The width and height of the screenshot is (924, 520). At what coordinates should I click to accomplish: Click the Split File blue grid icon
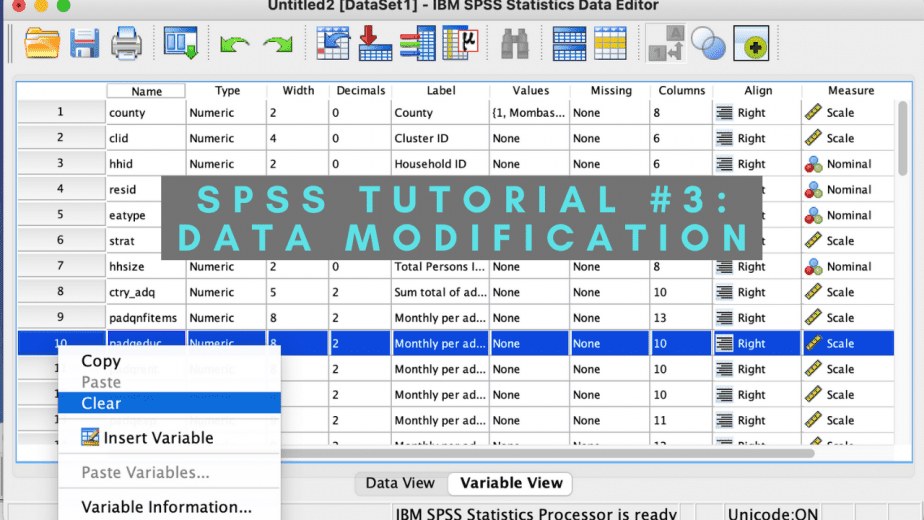569,44
